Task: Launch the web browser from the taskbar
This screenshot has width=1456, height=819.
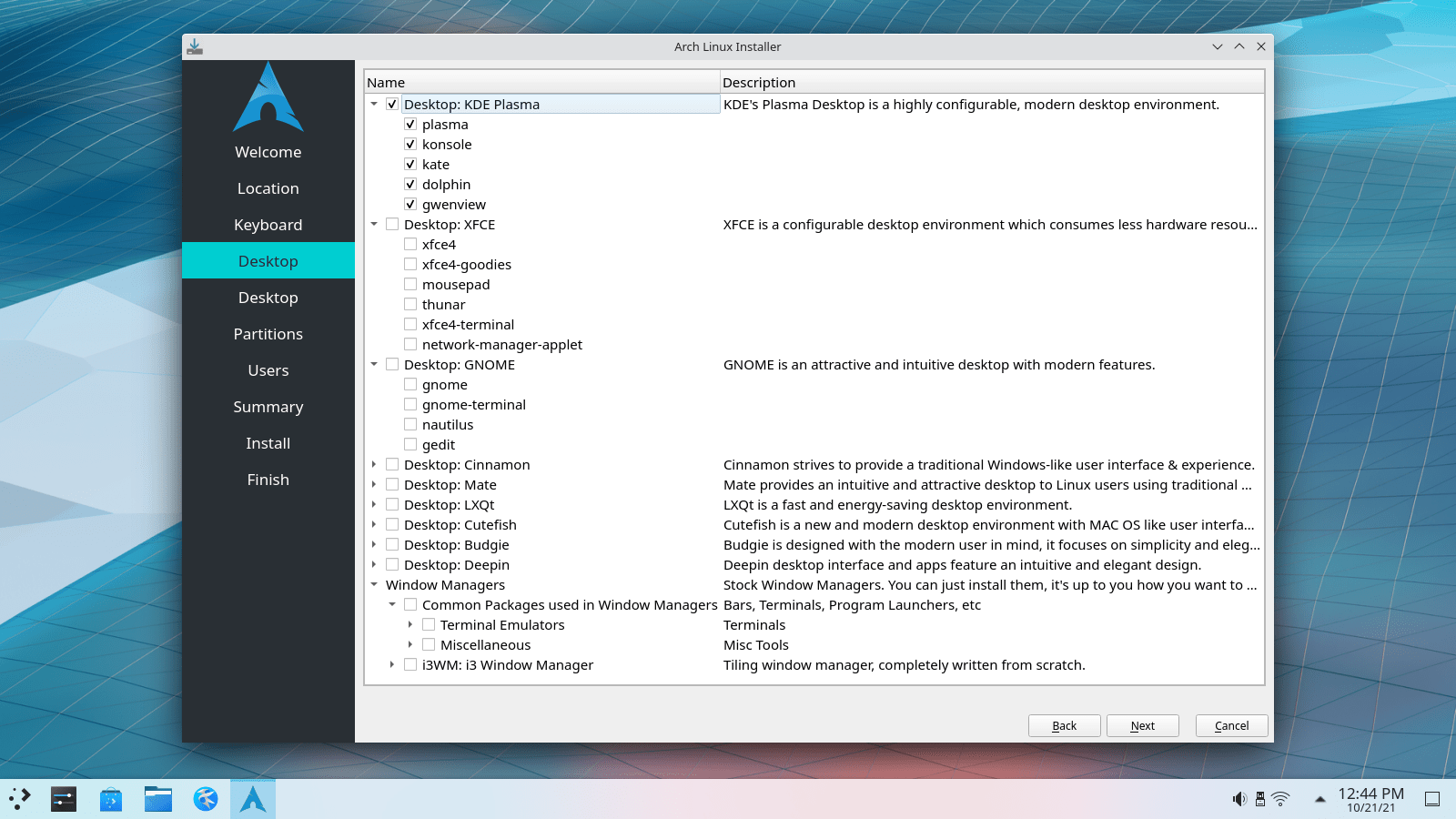Action: 205,798
